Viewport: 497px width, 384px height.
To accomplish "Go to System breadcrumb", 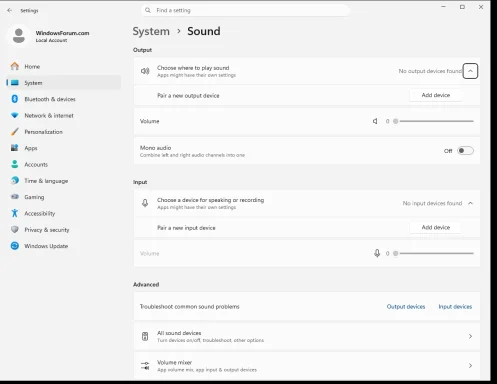I will tap(151, 31).
